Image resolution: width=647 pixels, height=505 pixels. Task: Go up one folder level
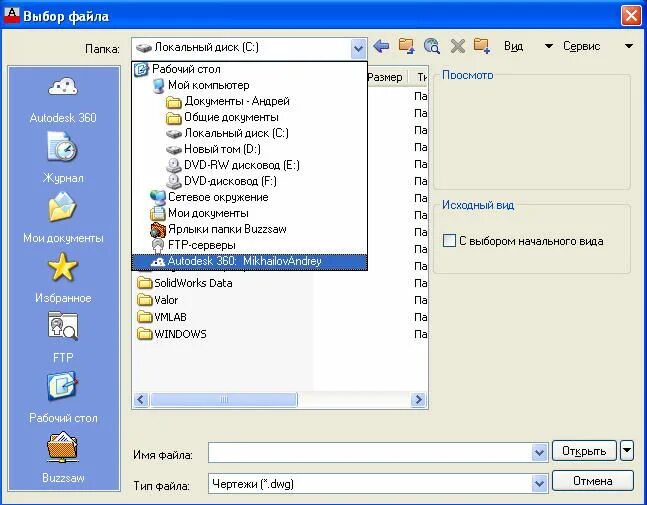(406, 46)
